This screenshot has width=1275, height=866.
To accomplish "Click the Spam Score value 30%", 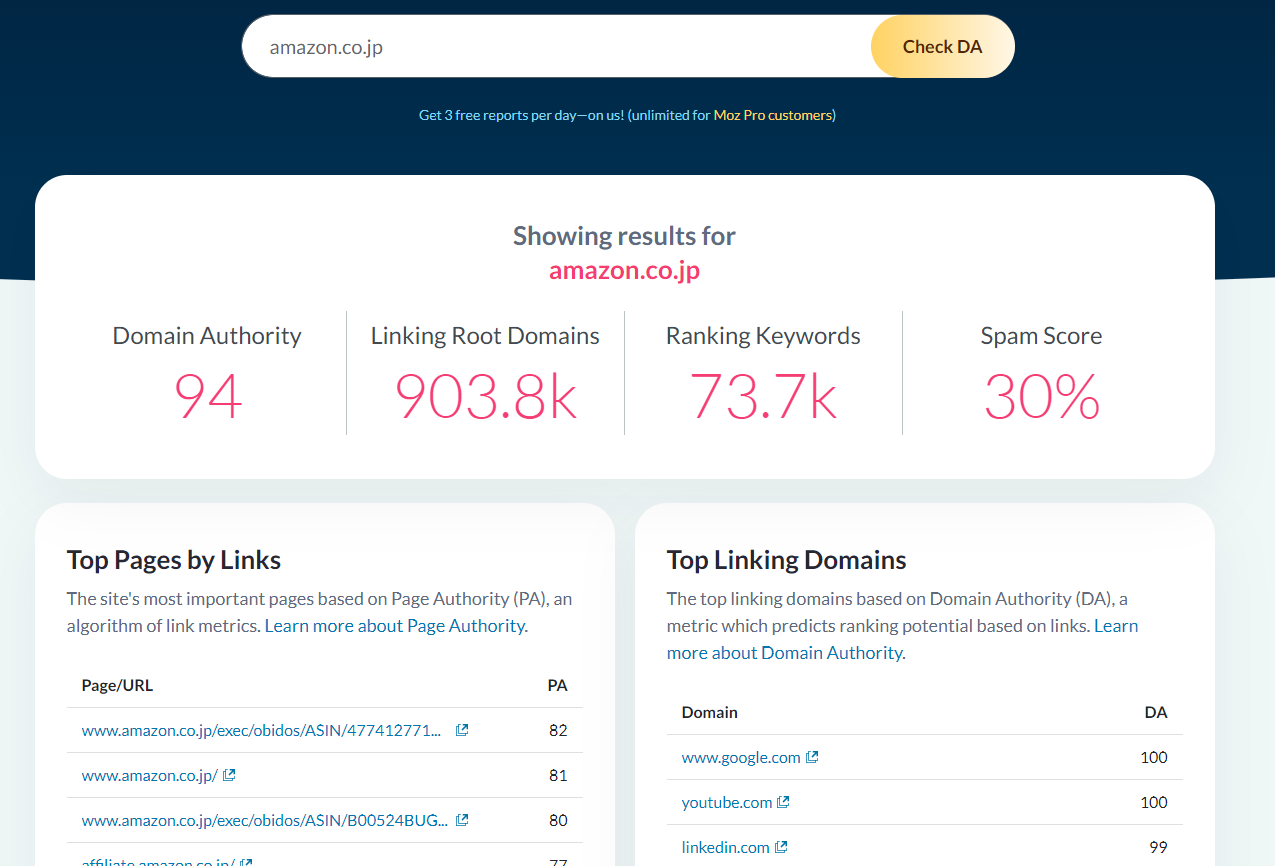I will coord(1042,396).
